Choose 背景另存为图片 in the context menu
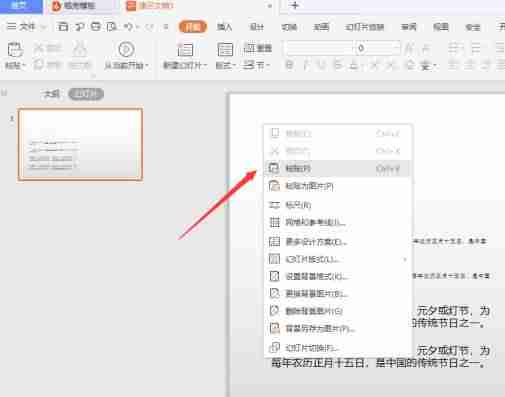 (337, 329)
